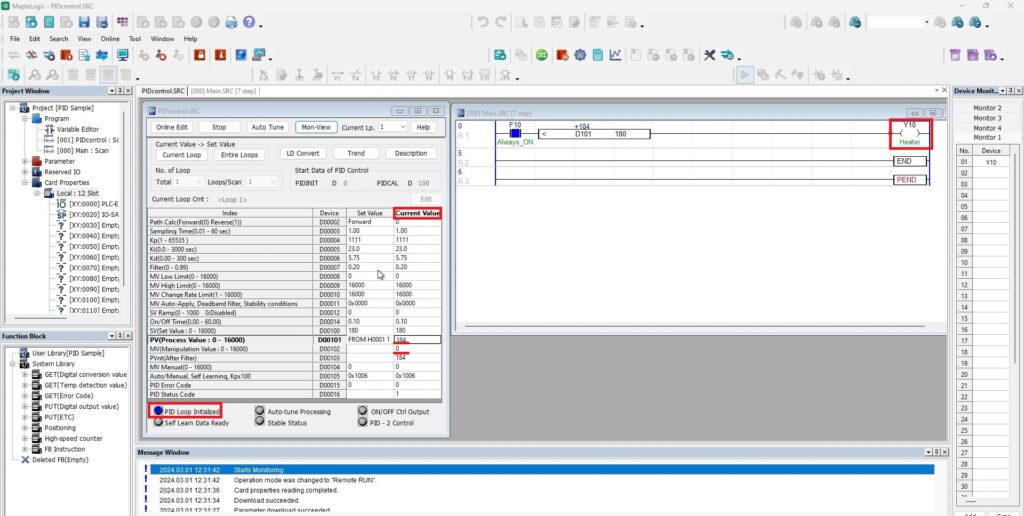The width and height of the screenshot is (1024, 516).
Task: Click the blue gear settings icon
Action: pos(580,55)
